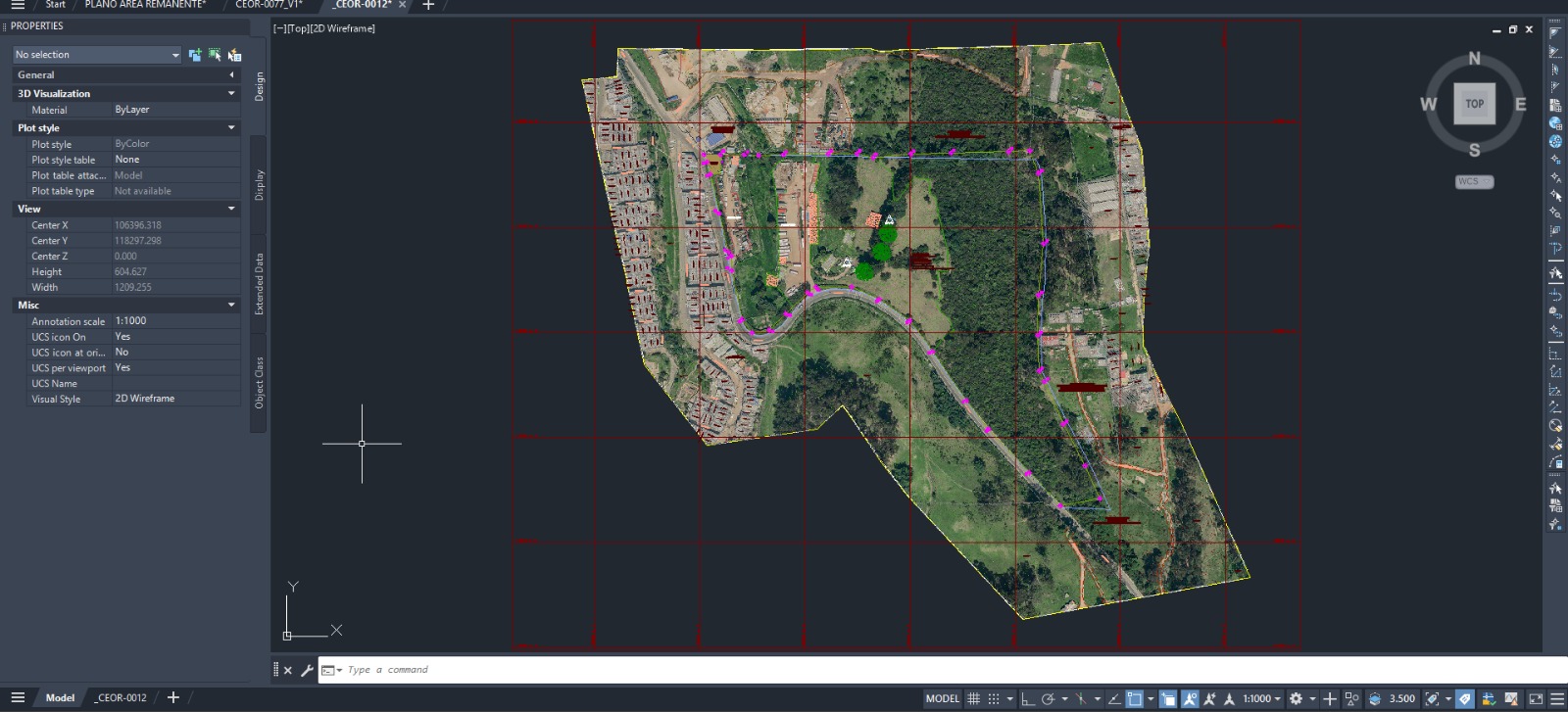
Task: Add a new layout with the plus
Action: (x=173, y=697)
